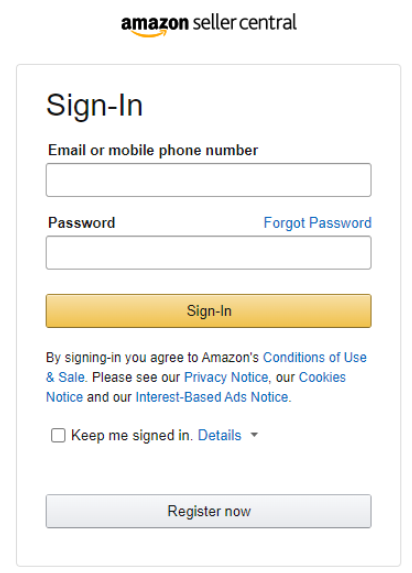
Task: Open the Details link next to the checkbox
Action: pos(220,435)
